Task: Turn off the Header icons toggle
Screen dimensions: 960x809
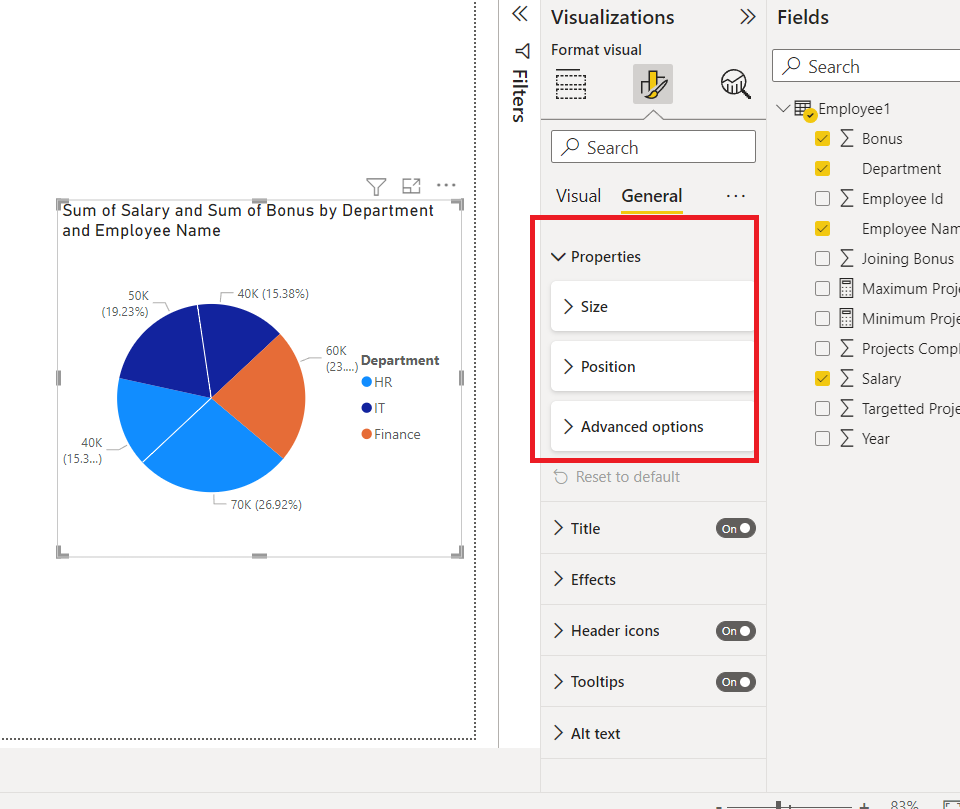Action: (x=735, y=631)
